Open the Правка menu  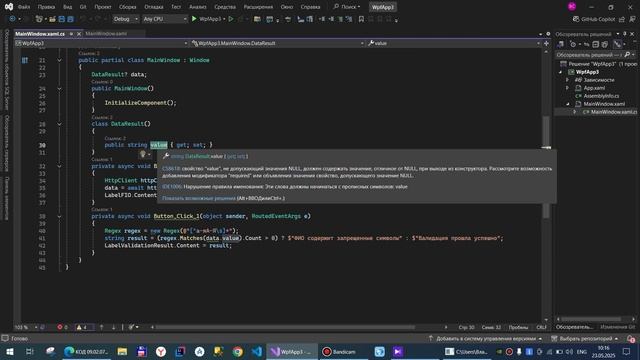pyautogui.click(x=46, y=7)
